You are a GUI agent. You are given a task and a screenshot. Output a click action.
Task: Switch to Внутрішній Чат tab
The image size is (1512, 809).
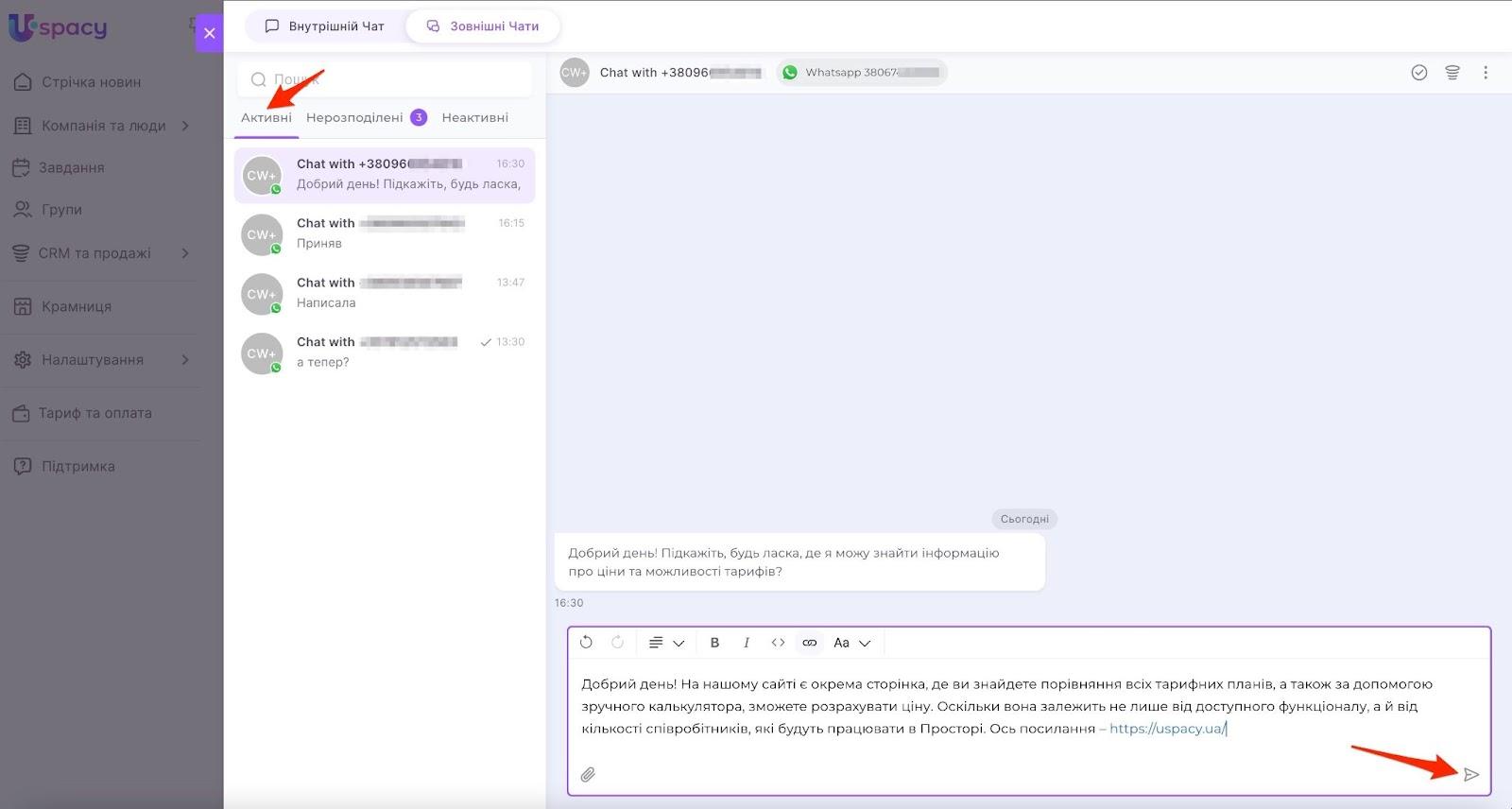(325, 26)
